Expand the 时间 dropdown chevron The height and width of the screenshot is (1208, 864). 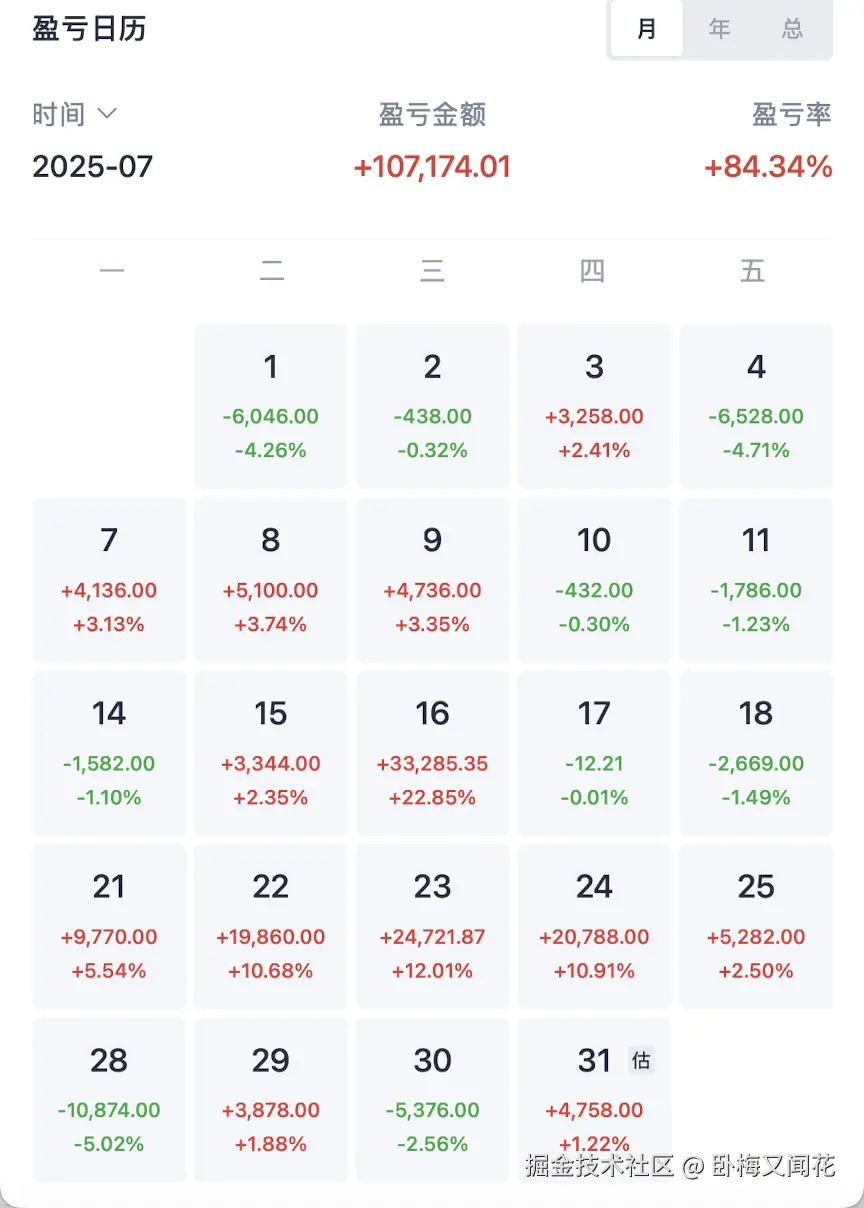107,114
